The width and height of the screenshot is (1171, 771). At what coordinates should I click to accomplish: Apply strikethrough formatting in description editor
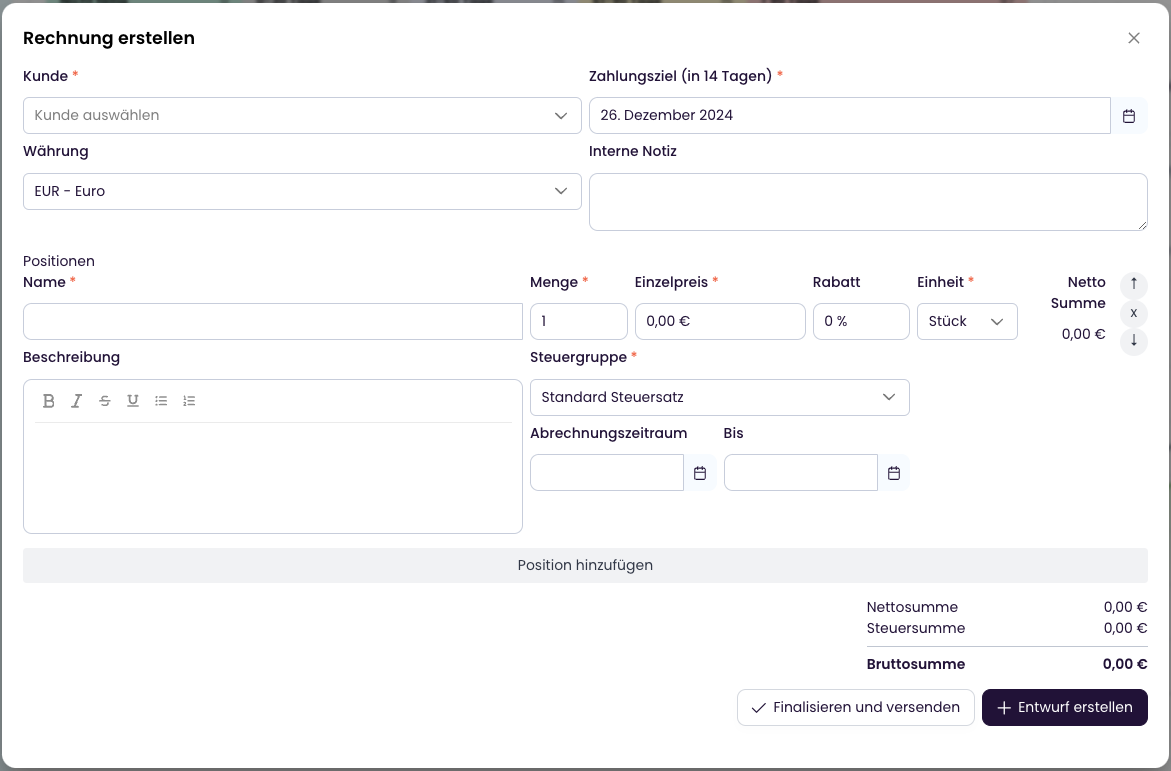point(105,401)
